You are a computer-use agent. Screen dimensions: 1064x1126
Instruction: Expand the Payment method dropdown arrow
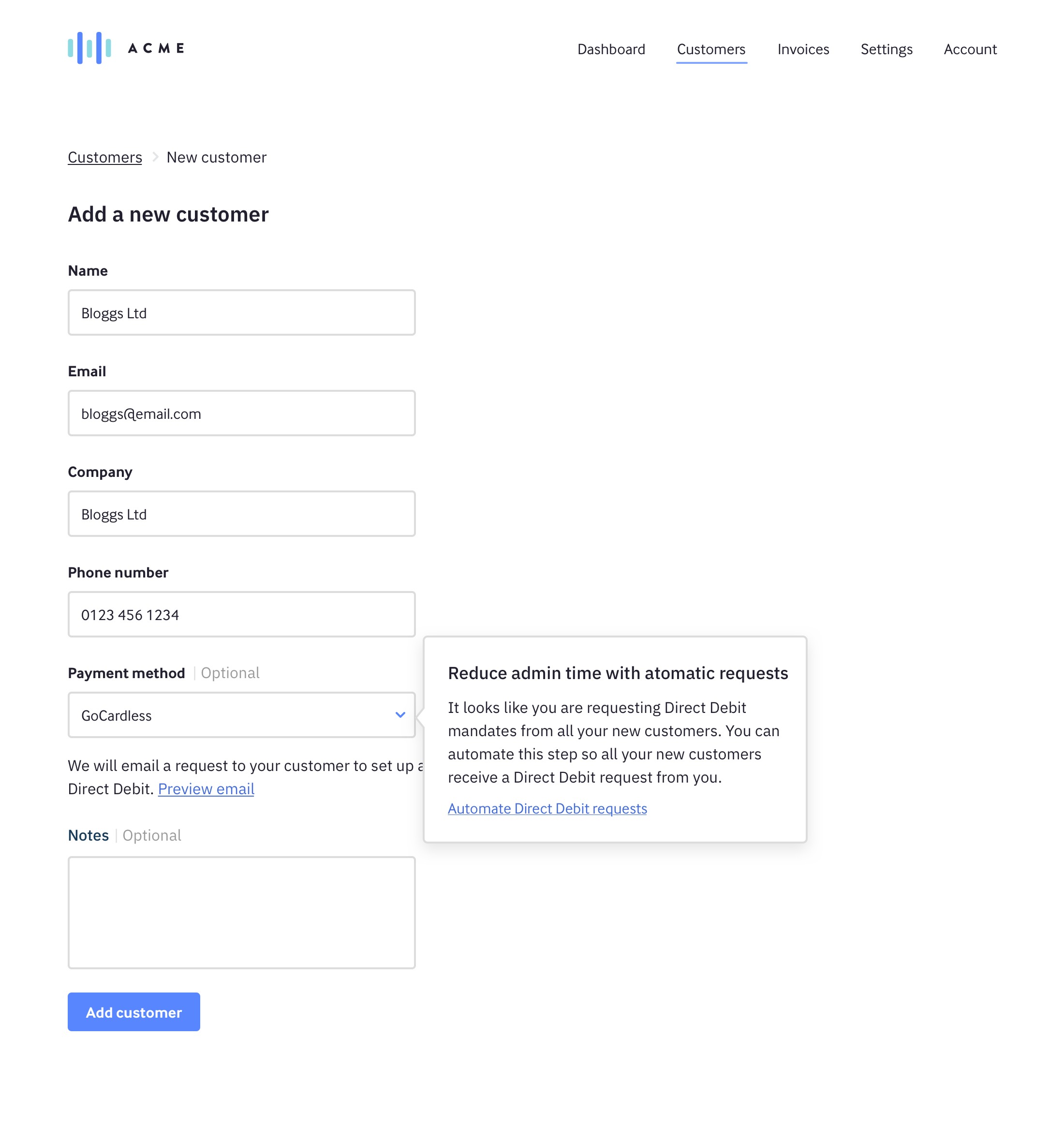click(x=400, y=715)
